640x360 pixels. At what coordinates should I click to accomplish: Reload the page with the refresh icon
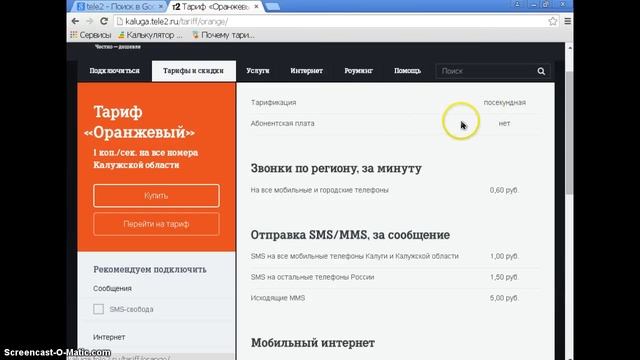104,21
